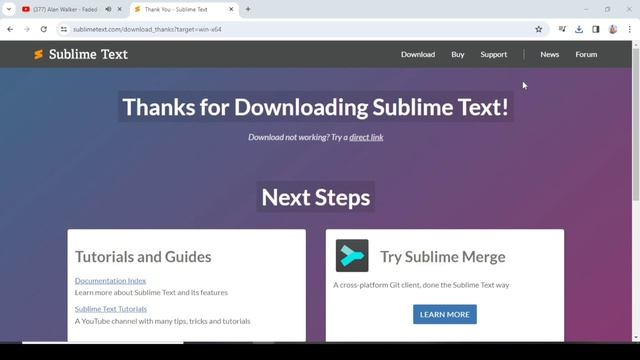Image resolution: width=640 pixels, height=360 pixels.
Task: View site information icon in address bar
Action: coord(64,29)
